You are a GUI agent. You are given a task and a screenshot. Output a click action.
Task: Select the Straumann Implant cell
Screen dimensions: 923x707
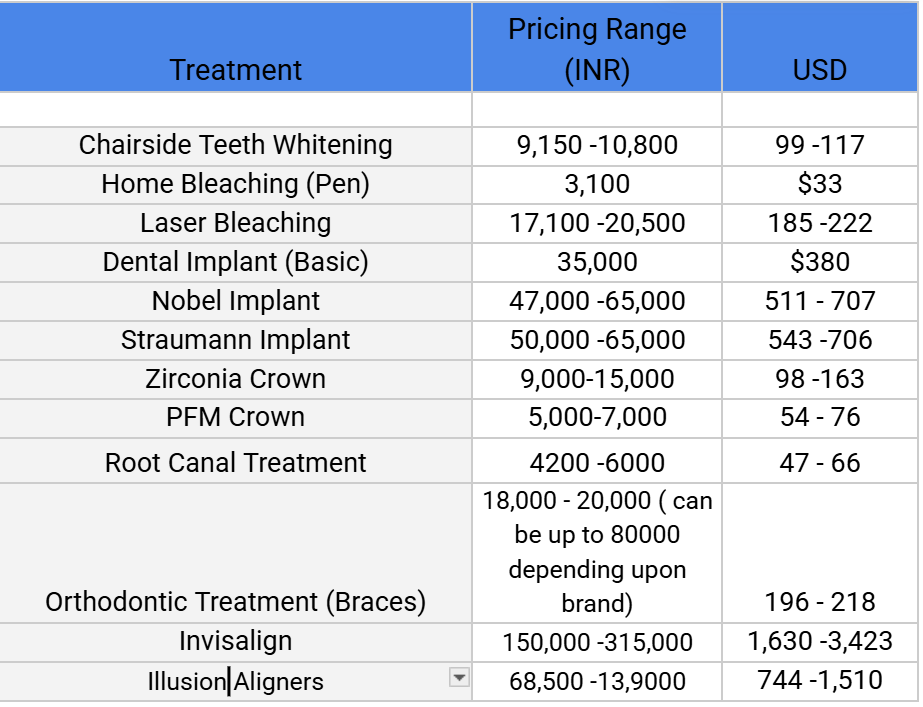(x=236, y=340)
